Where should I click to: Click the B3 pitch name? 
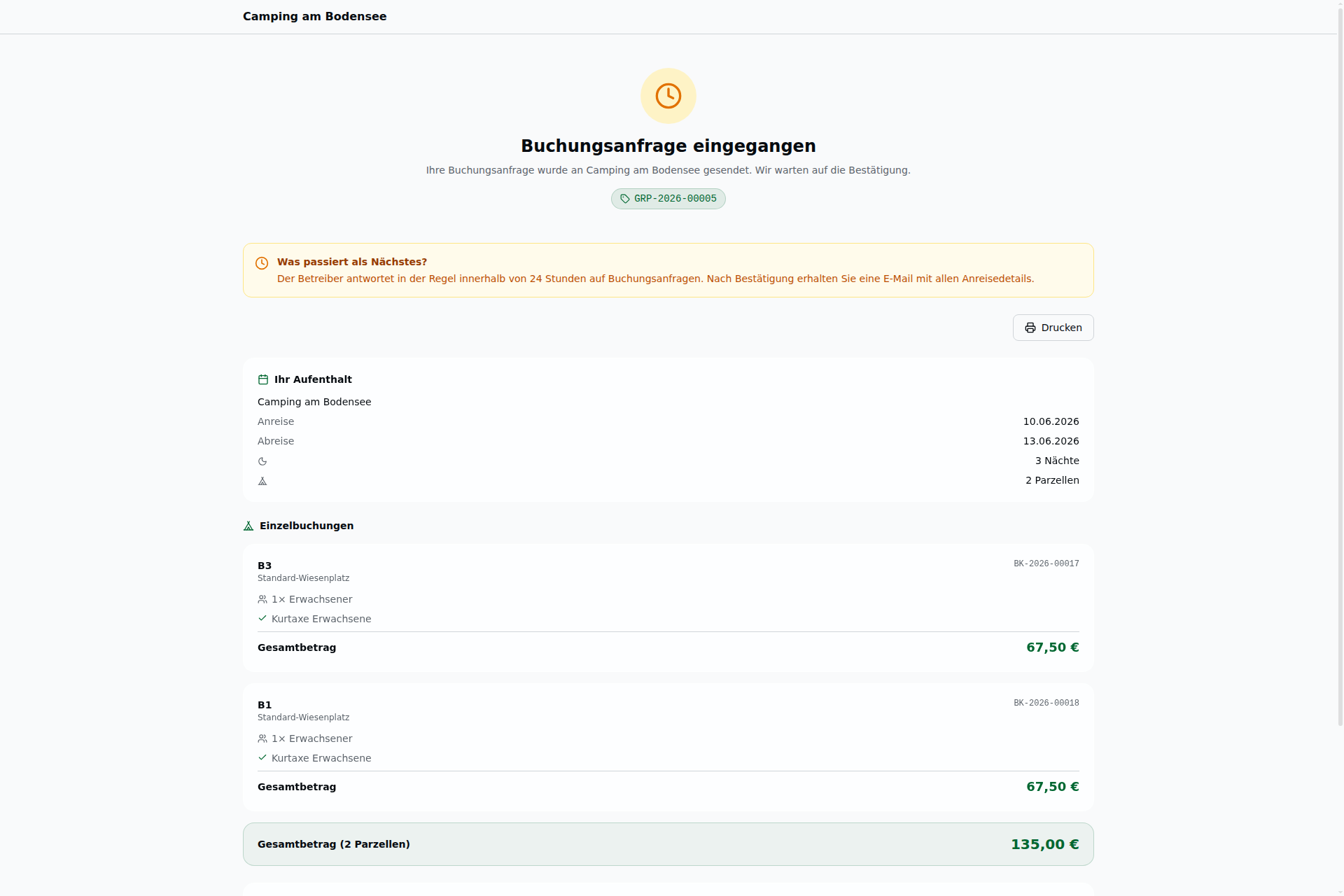[x=265, y=566]
